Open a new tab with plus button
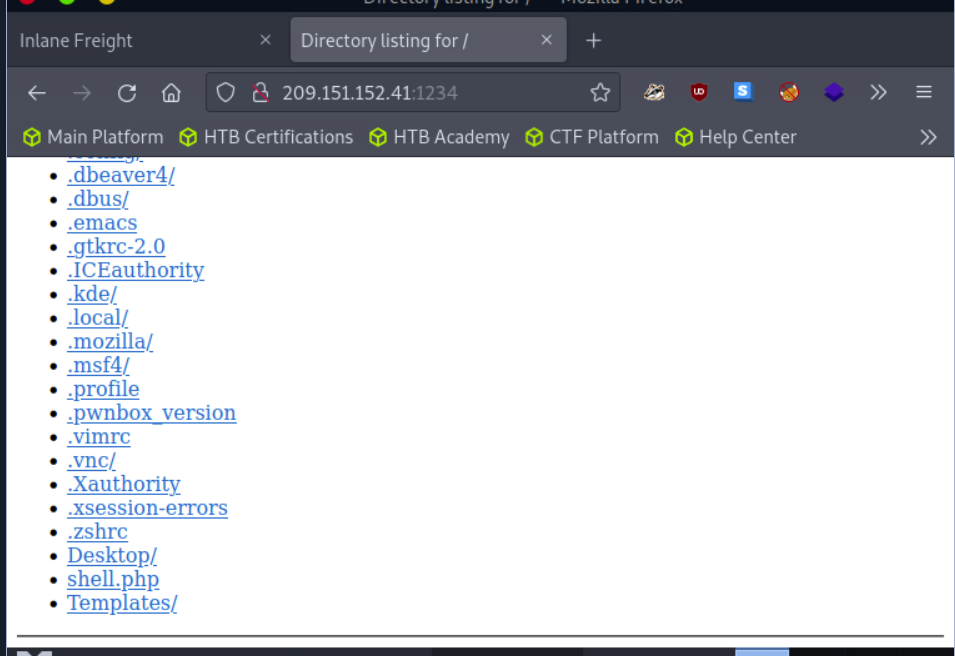This screenshot has height=656, width=955. coord(593,41)
